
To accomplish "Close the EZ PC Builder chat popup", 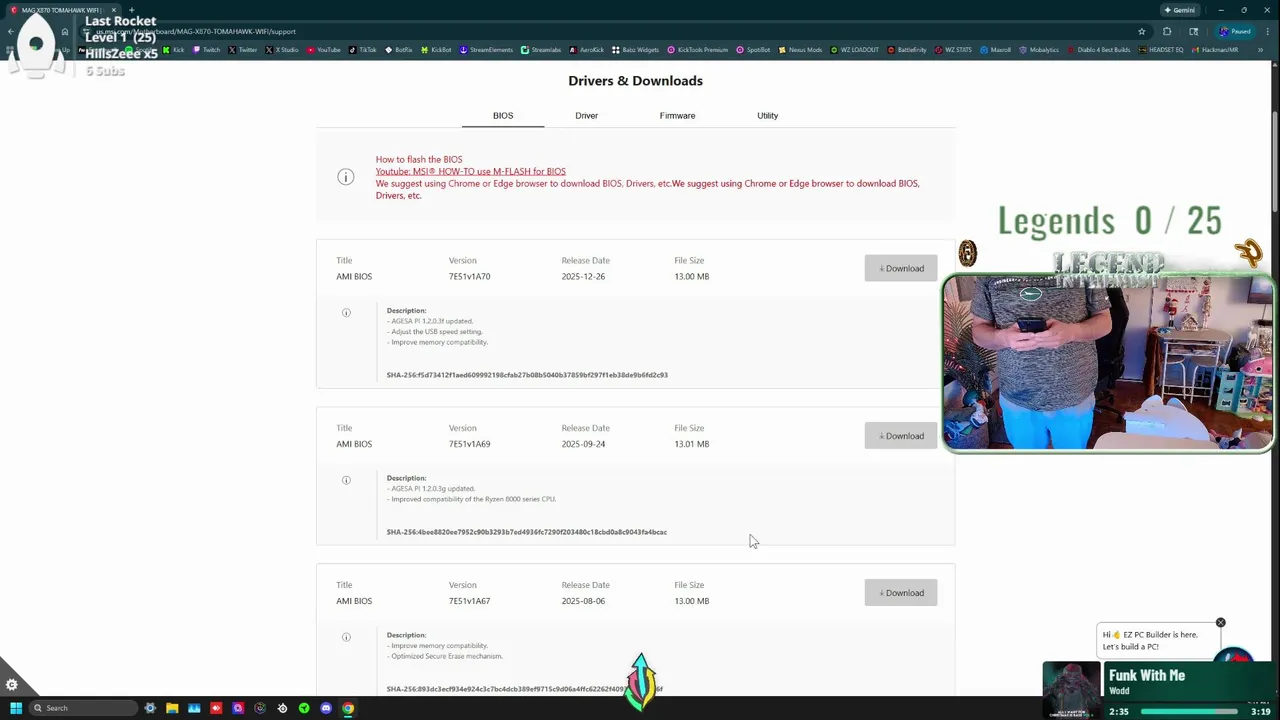I will (1220, 623).
